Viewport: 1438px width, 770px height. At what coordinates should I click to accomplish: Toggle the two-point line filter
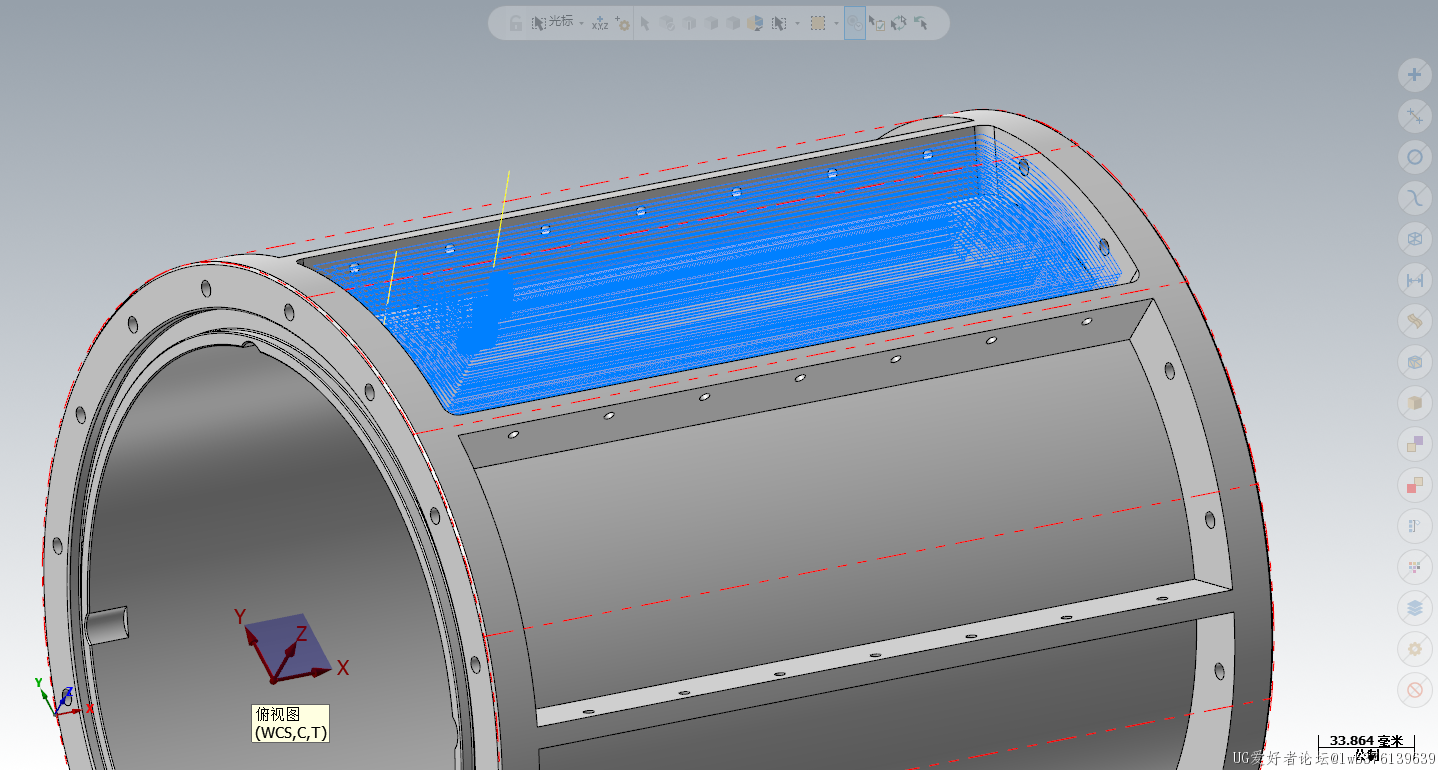click(x=1414, y=116)
